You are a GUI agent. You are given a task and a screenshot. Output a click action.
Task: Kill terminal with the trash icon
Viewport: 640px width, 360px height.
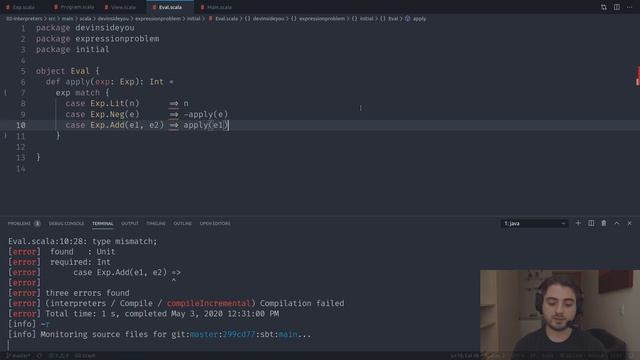point(604,223)
